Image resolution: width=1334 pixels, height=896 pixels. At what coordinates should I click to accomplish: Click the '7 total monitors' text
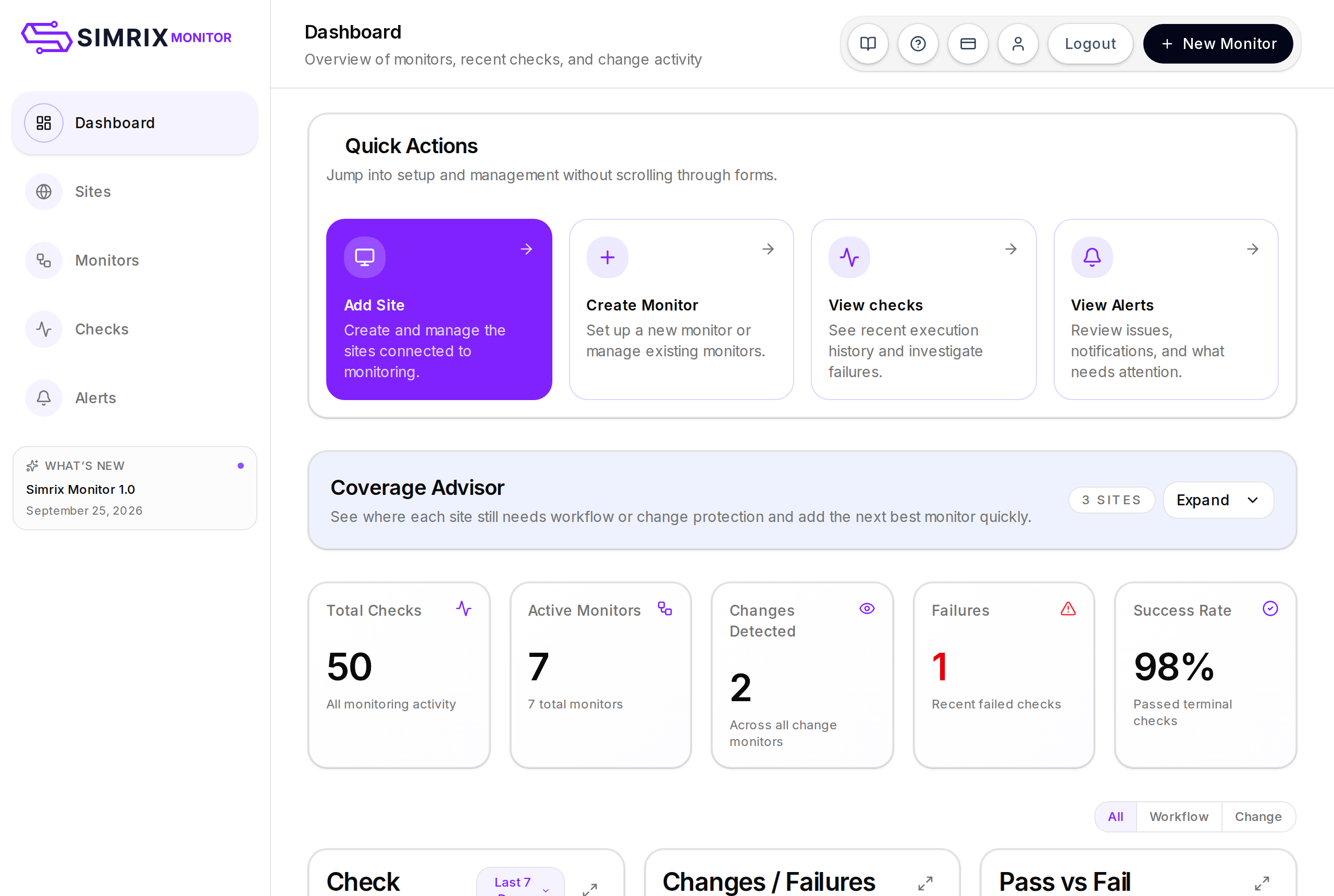point(575,704)
